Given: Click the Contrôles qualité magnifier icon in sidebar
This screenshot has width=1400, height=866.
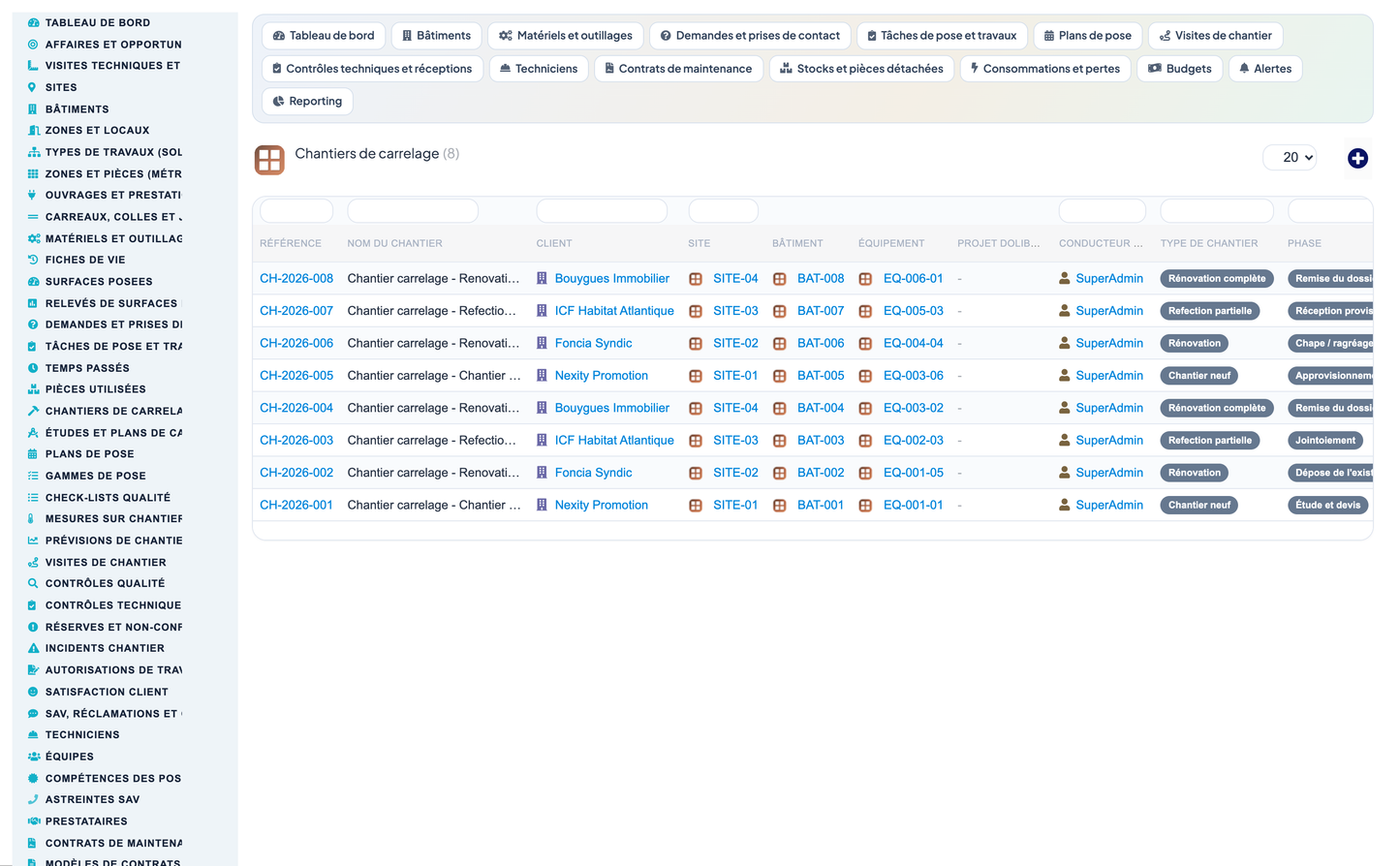Looking at the screenshot, I should 33,583.
